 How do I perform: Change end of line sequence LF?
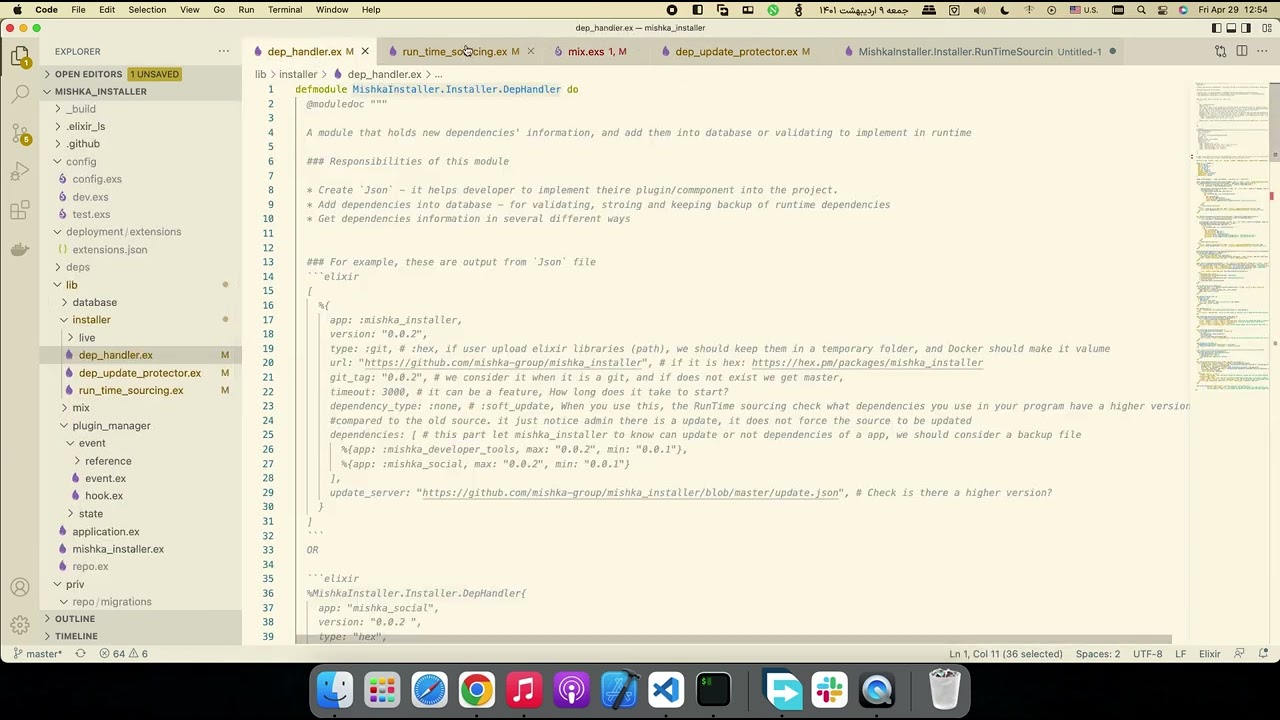pyautogui.click(x=1180, y=654)
